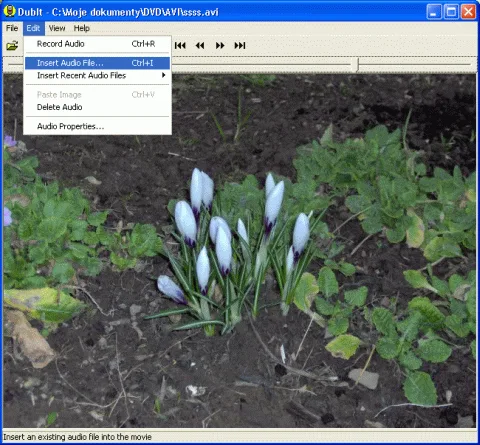The image size is (480, 445).
Task: Choose Delete Audio from the menu
Action: 97,107
